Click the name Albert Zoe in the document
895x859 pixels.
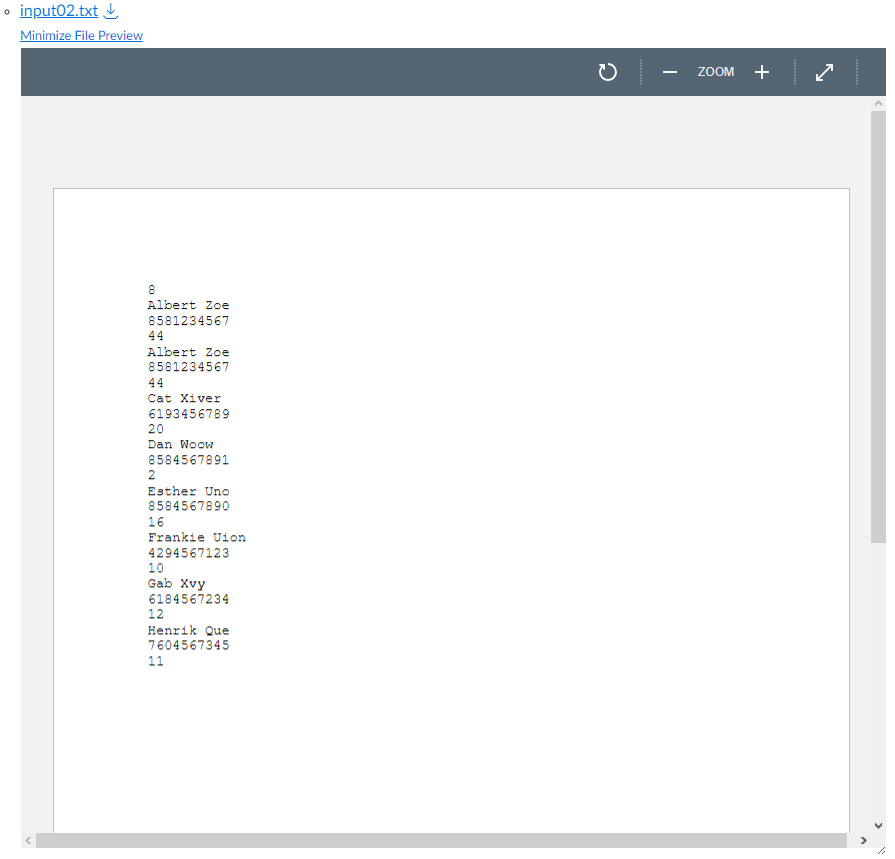pos(188,305)
